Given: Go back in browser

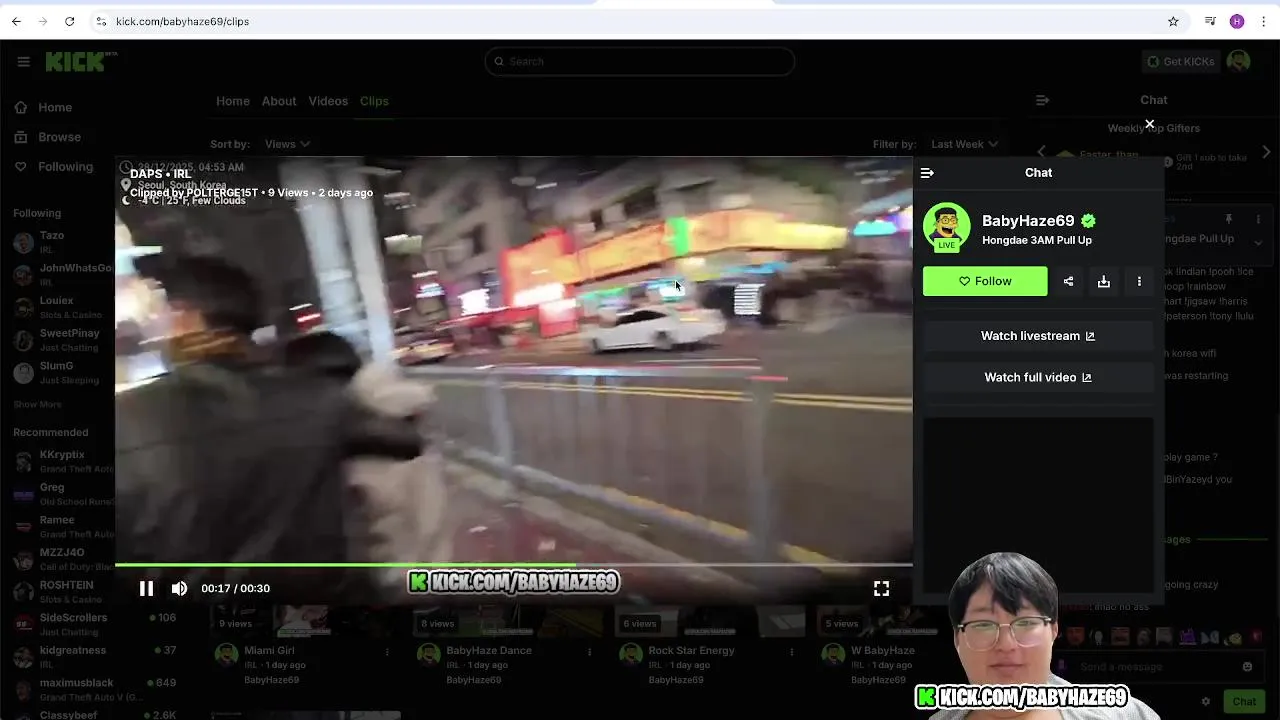Looking at the screenshot, I should click(16, 21).
